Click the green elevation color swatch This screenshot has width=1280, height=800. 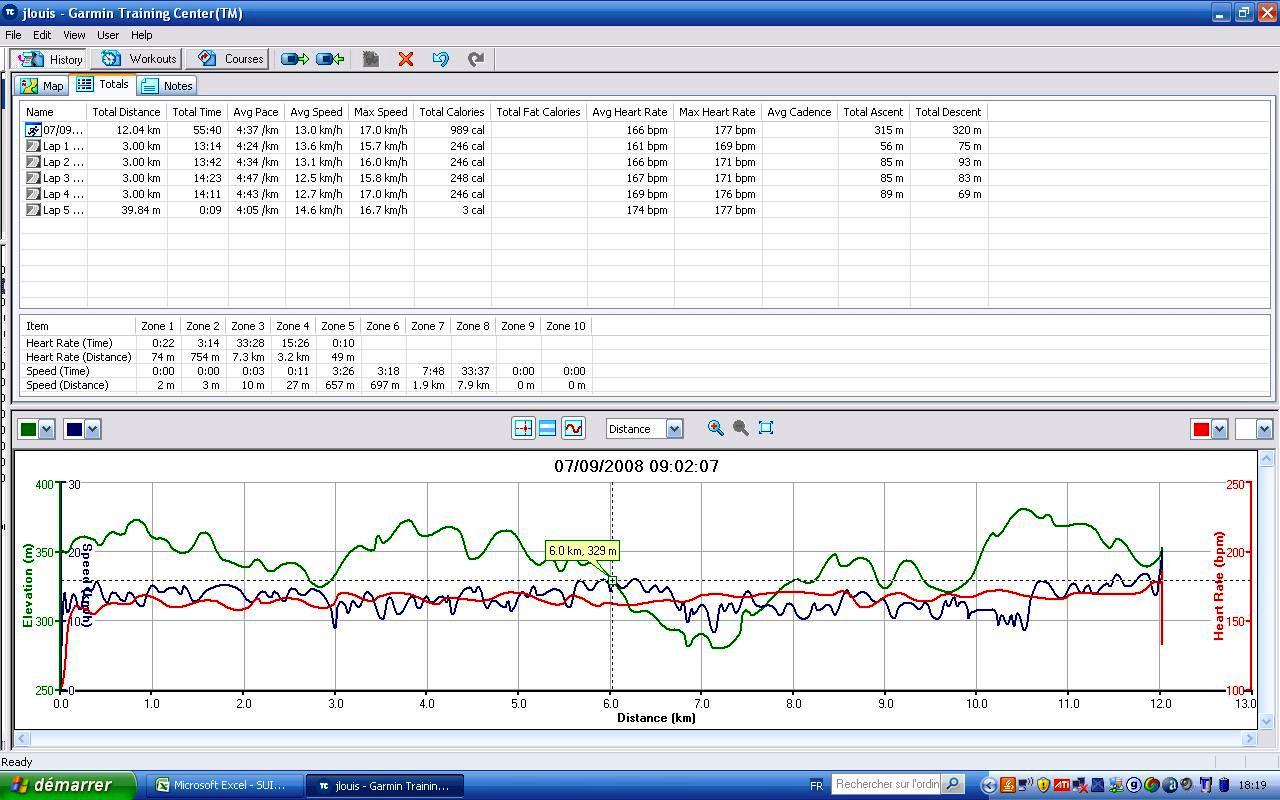(28, 429)
